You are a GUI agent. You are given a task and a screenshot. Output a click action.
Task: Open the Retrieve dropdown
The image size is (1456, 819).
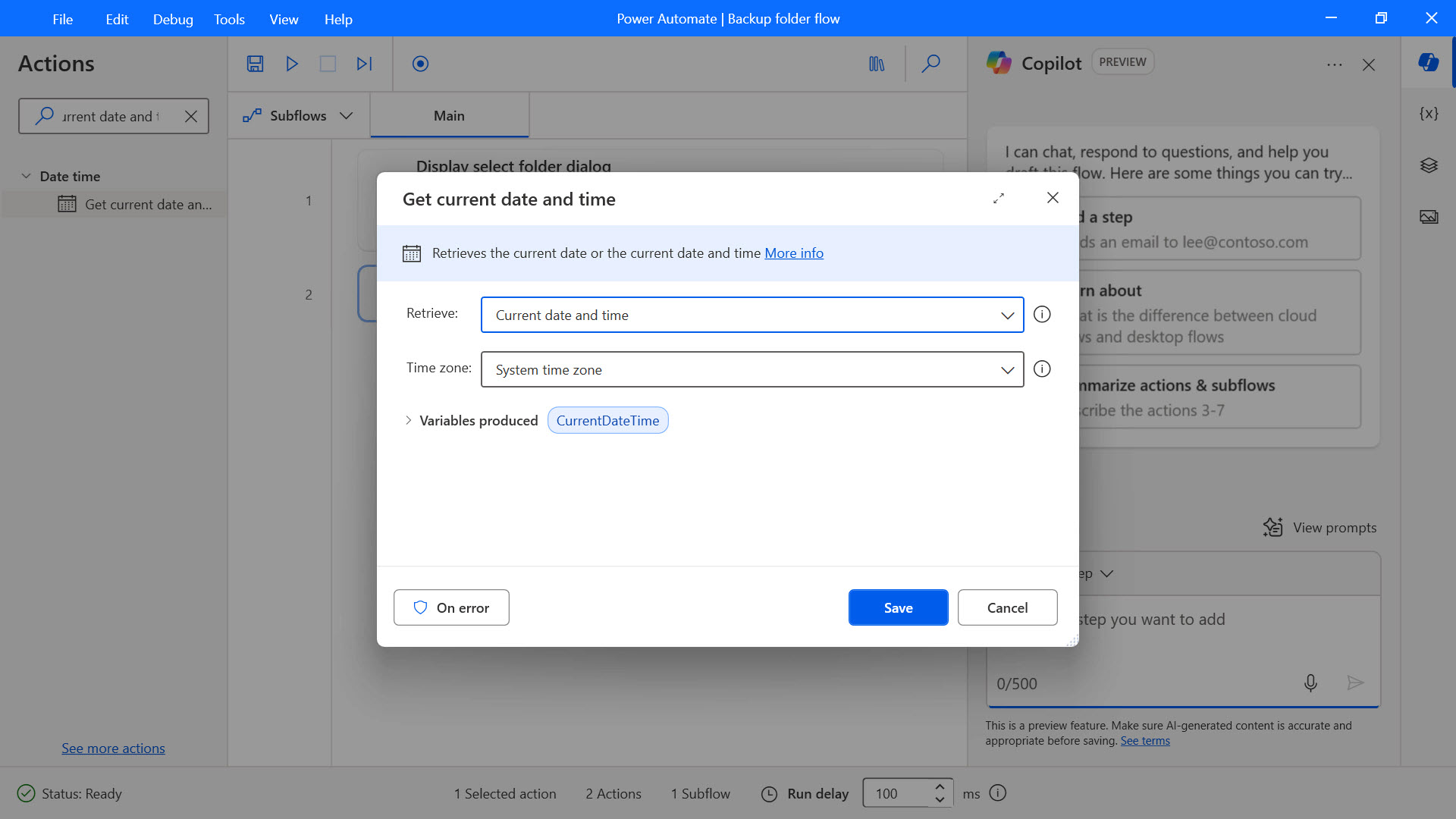click(x=1007, y=315)
